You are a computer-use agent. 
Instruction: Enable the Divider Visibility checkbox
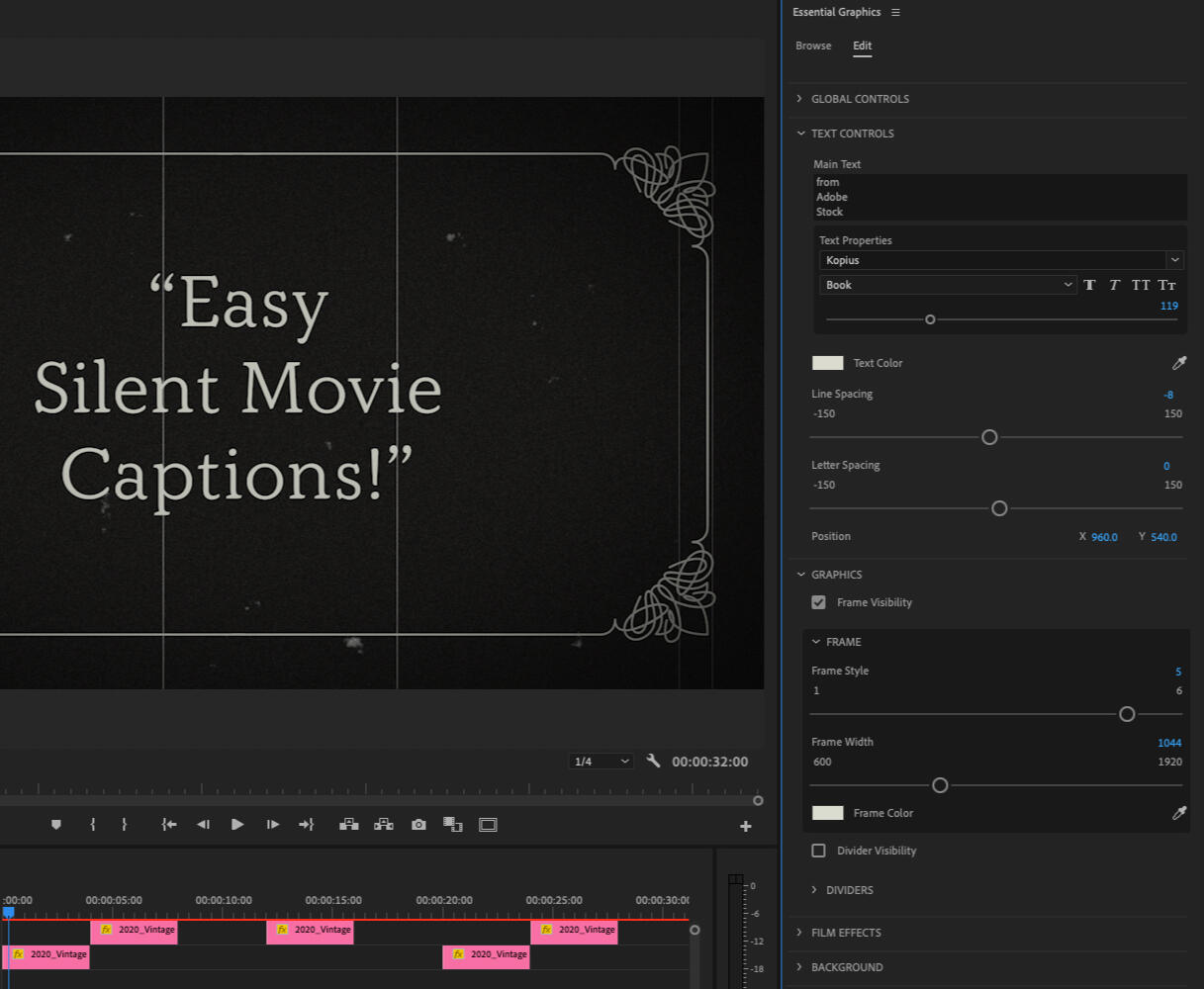pyautogui.click(x=818, y=851)
